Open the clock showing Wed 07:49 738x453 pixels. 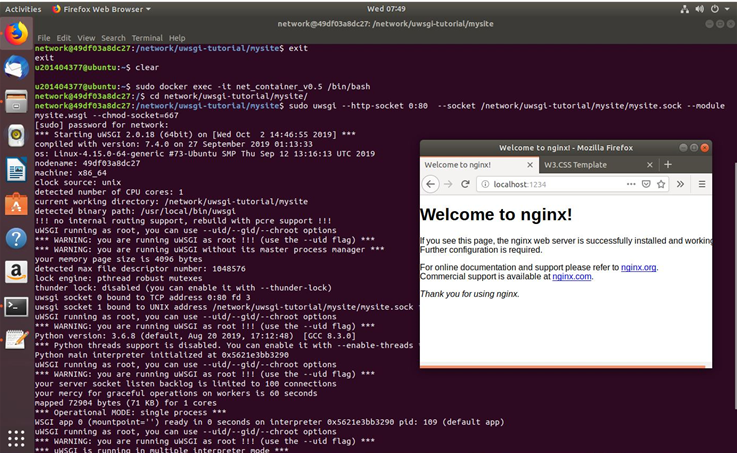[x=386, y=9]
